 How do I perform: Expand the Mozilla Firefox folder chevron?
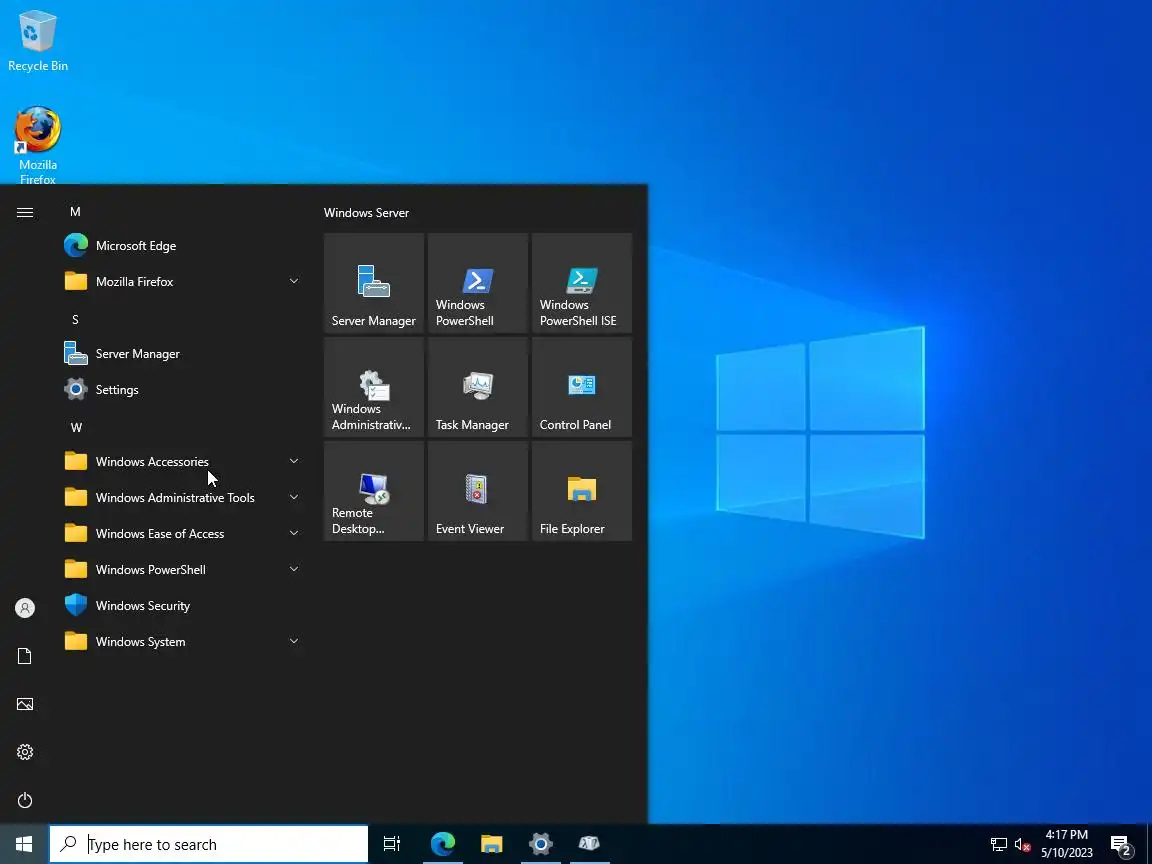pyautogui.click(x=294, y=281)
